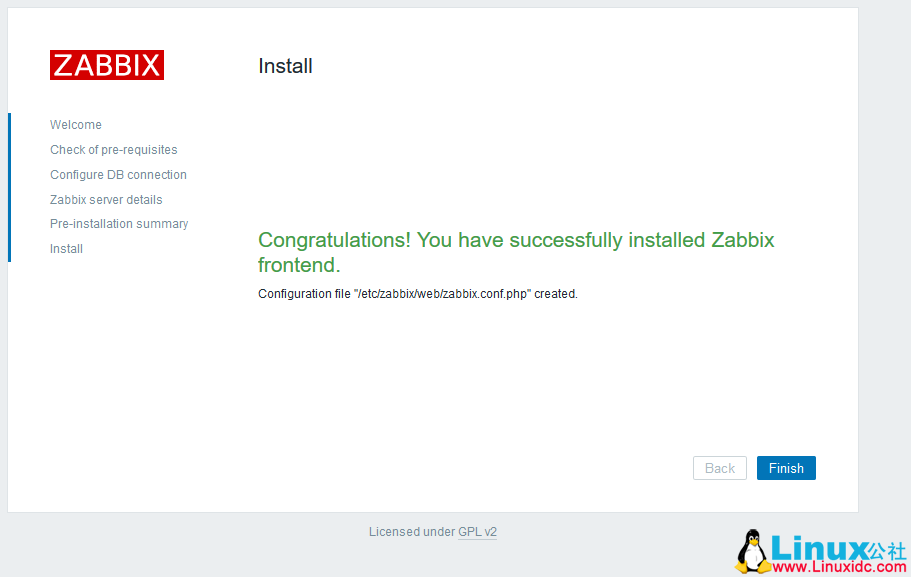Select the Zabbix server details step

tap(106, 200)
